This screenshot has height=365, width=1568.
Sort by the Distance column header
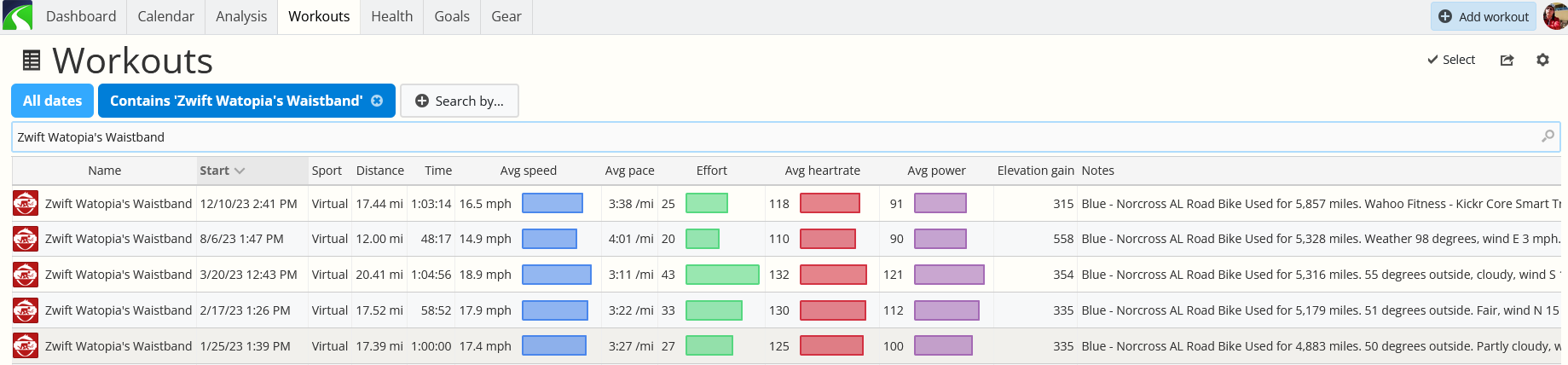(x=380, y=171)
